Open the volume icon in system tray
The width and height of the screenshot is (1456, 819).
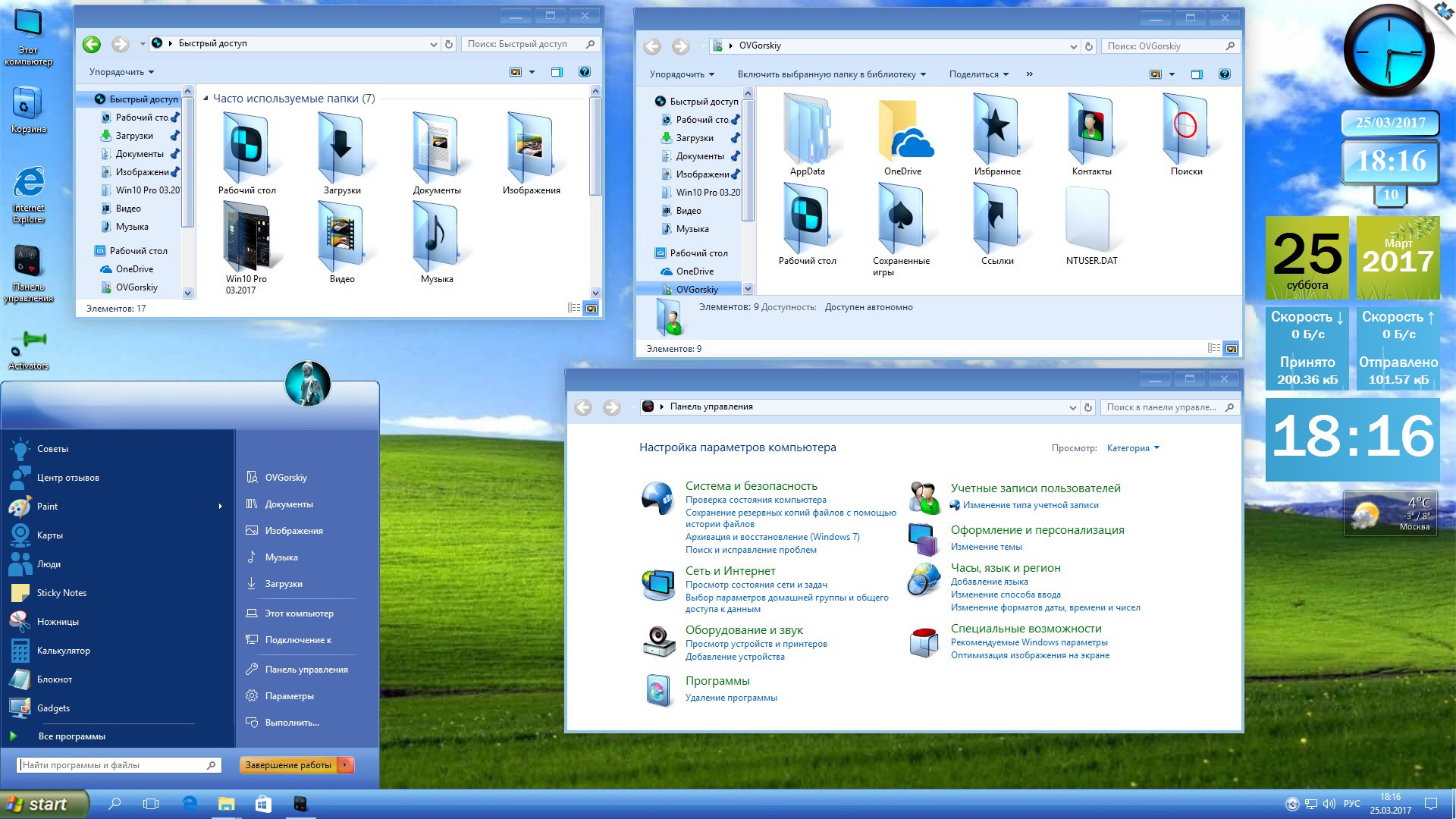coord(1329,804)
